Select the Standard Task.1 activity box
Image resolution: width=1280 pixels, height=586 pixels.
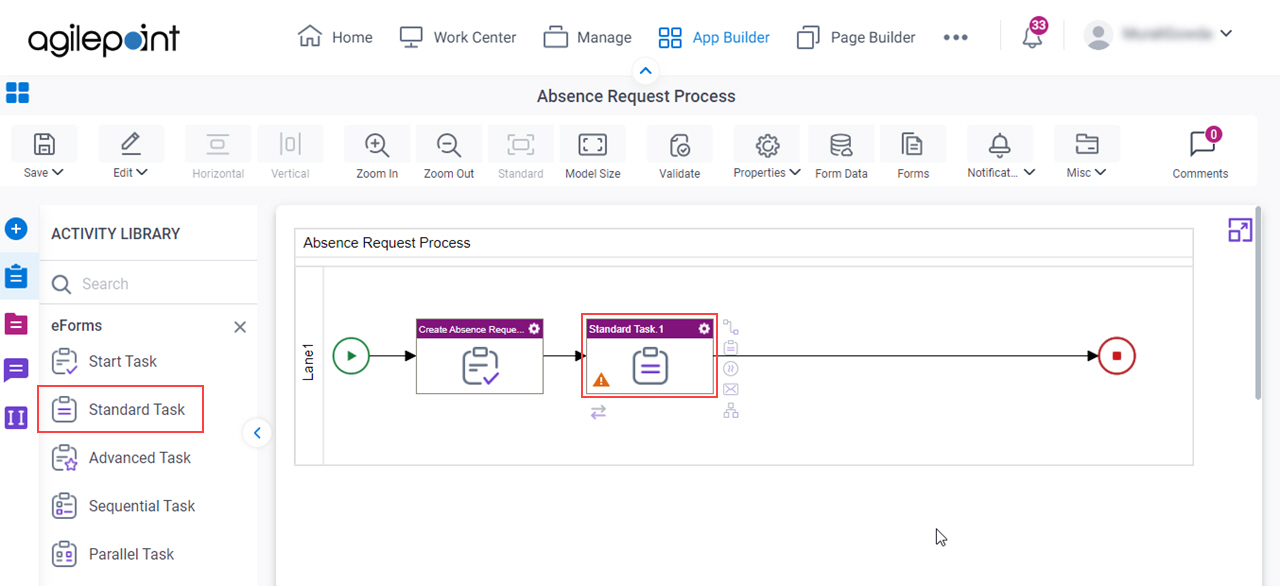pos(650,357)
